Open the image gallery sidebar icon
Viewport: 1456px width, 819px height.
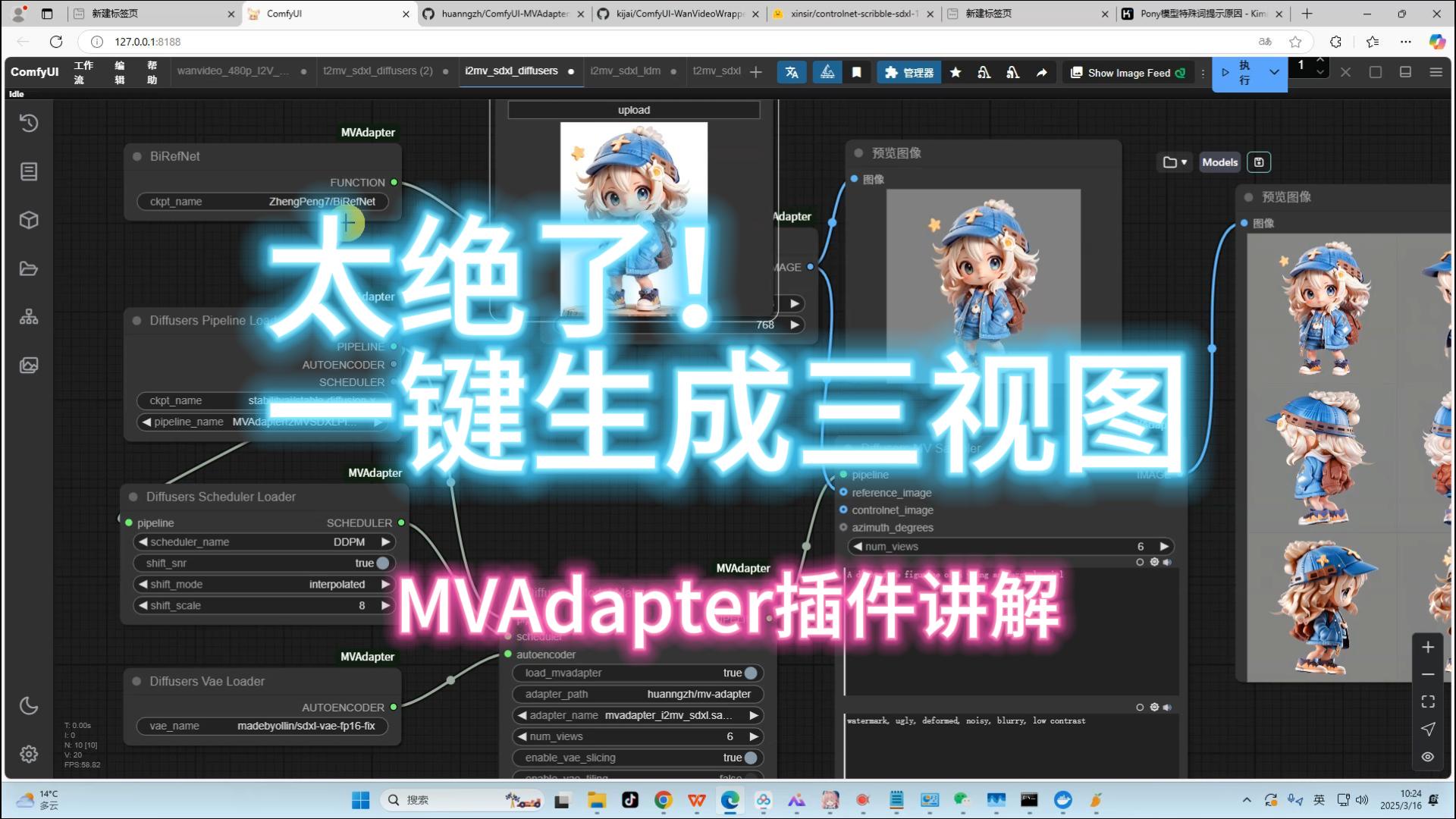pyautogui.click(x=29, y=366)
